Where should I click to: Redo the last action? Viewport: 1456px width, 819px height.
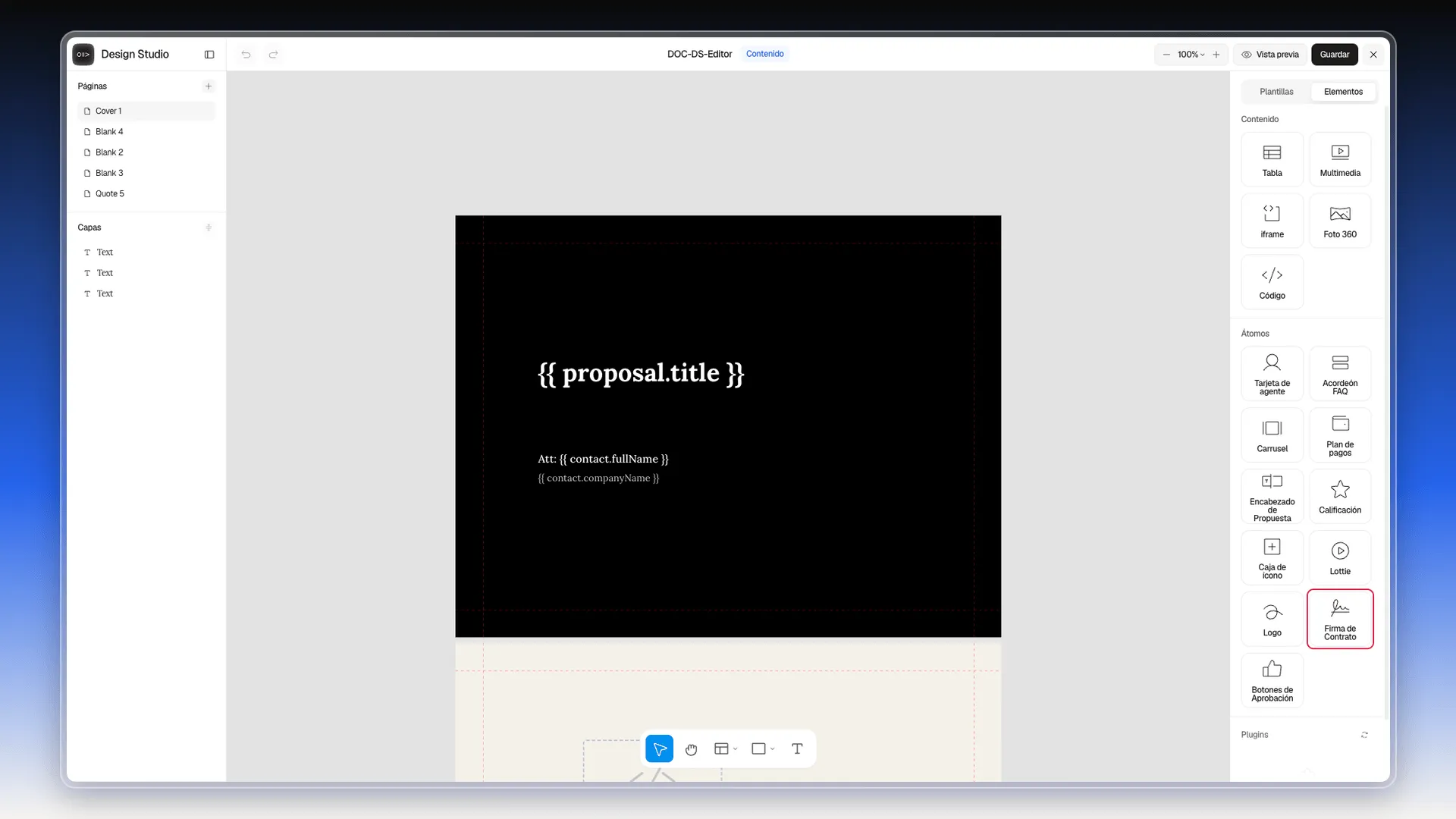(x=273, y=55)
